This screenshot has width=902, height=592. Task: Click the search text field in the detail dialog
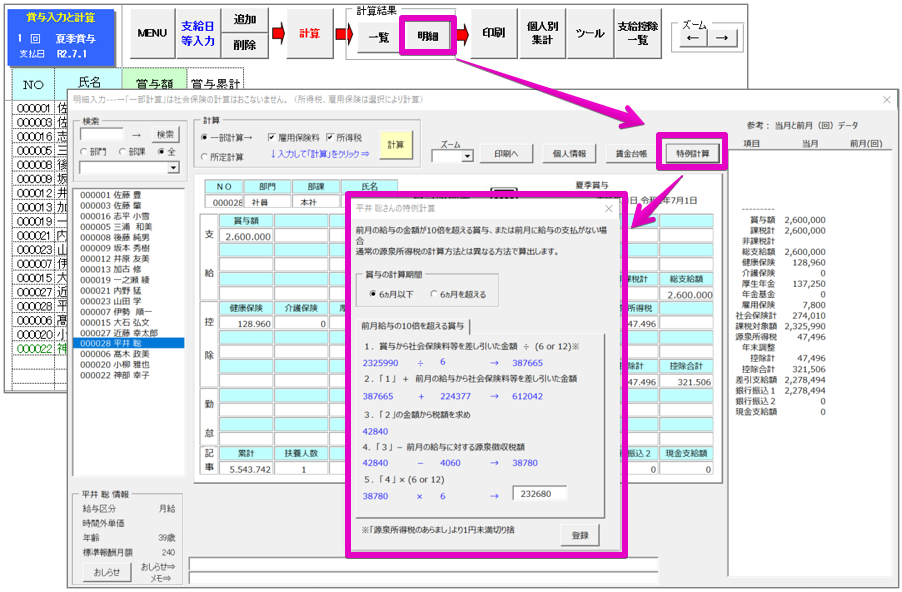coord(102,135)
